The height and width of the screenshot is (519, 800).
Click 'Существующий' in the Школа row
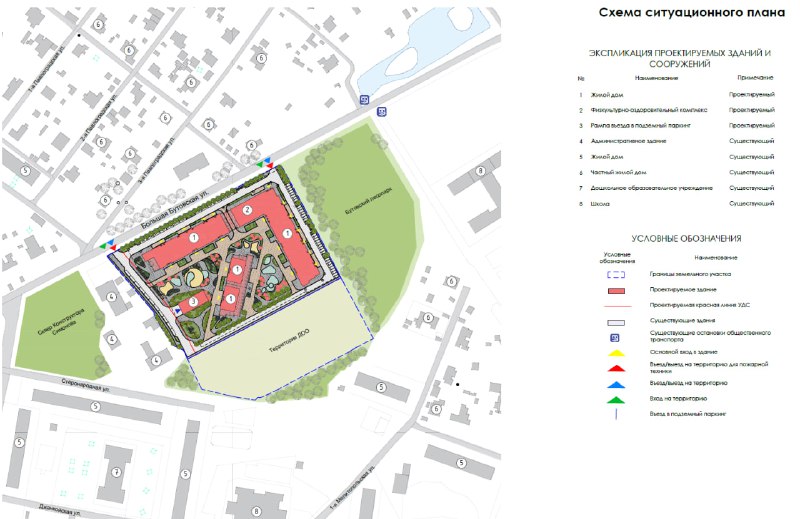pyautogui.click(x=752, y=204)
